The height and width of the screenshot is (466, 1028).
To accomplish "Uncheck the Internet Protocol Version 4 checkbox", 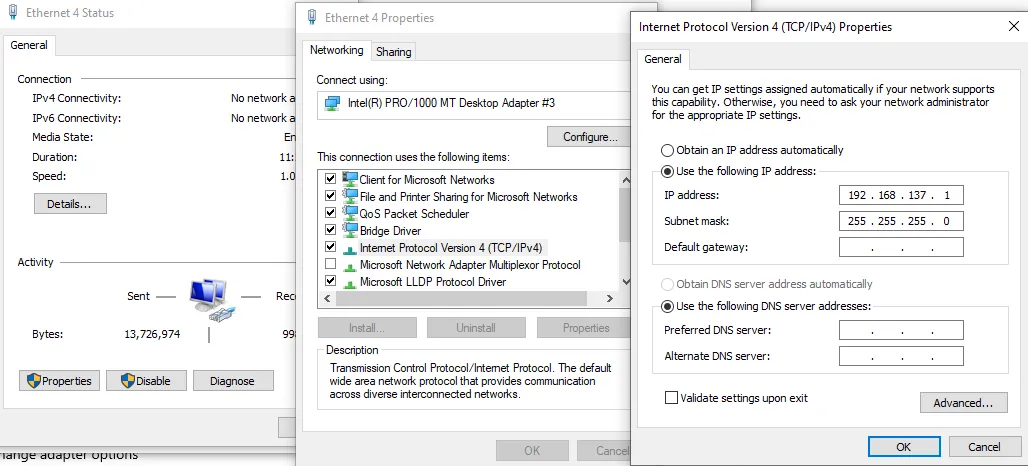I will point(331,247).
